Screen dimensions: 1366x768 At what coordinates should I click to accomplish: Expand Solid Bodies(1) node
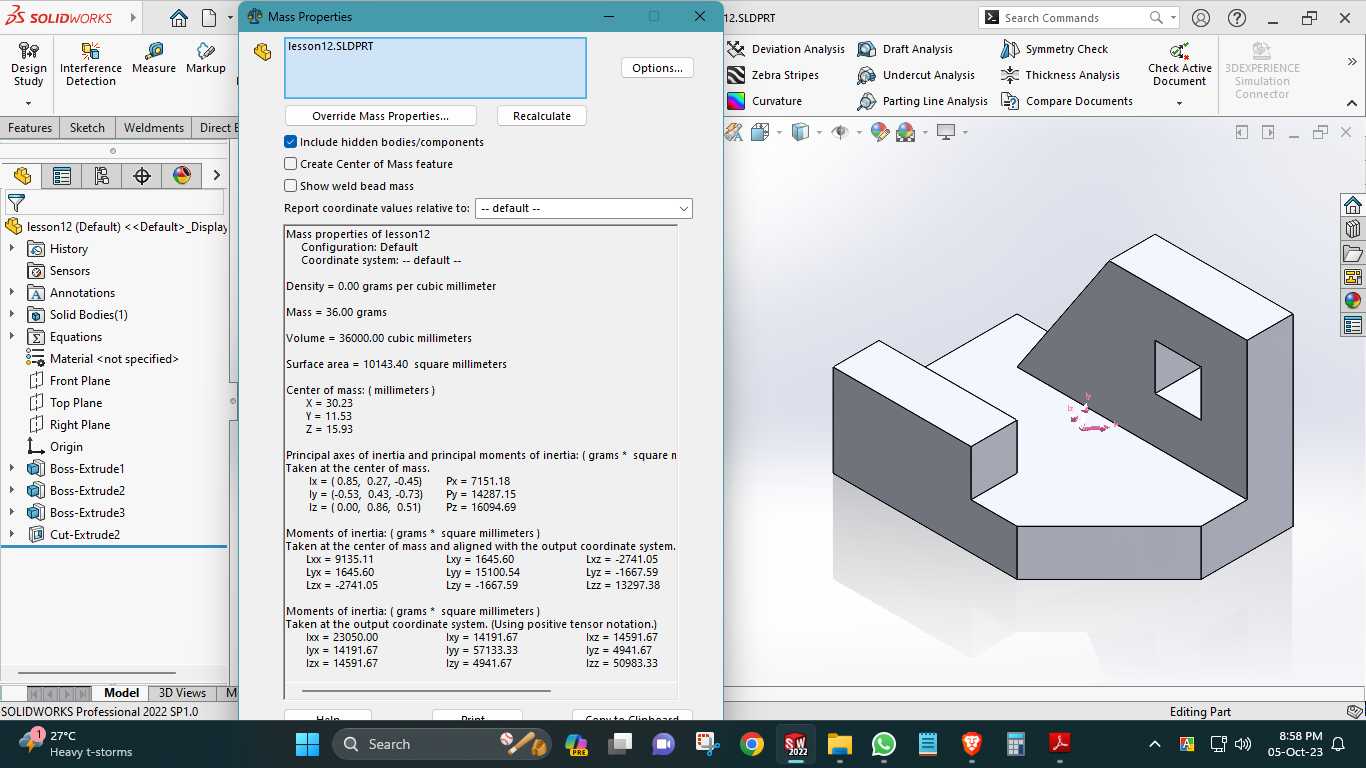[x=12, y=315]
